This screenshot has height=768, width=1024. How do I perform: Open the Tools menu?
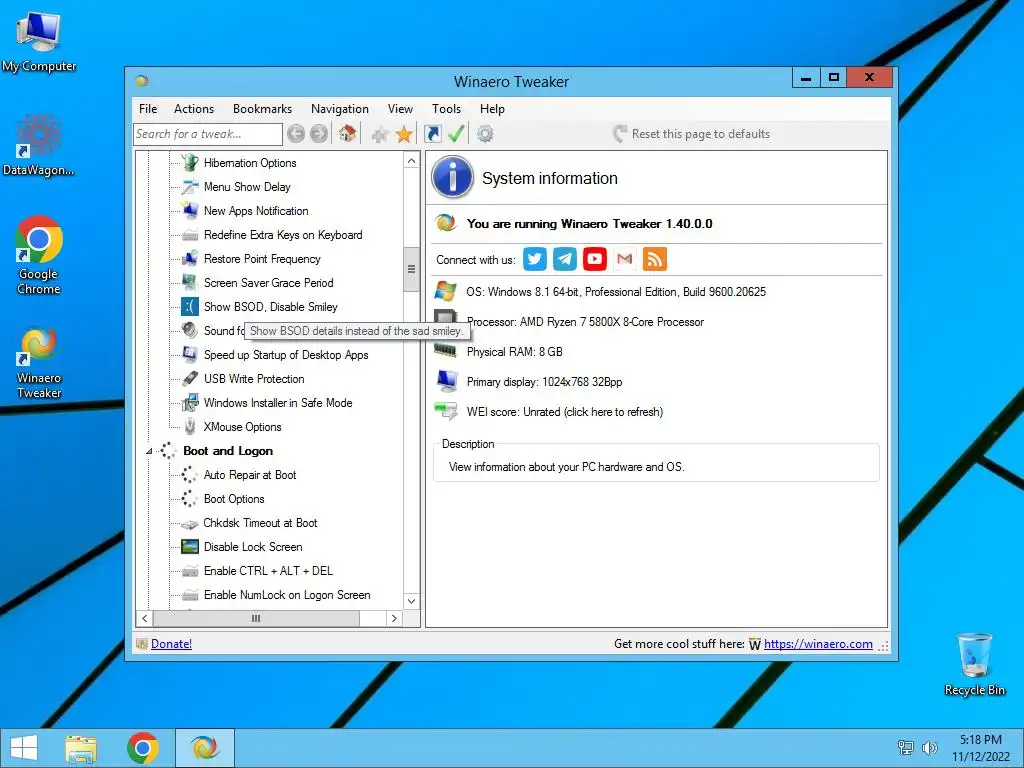point(446,109)
